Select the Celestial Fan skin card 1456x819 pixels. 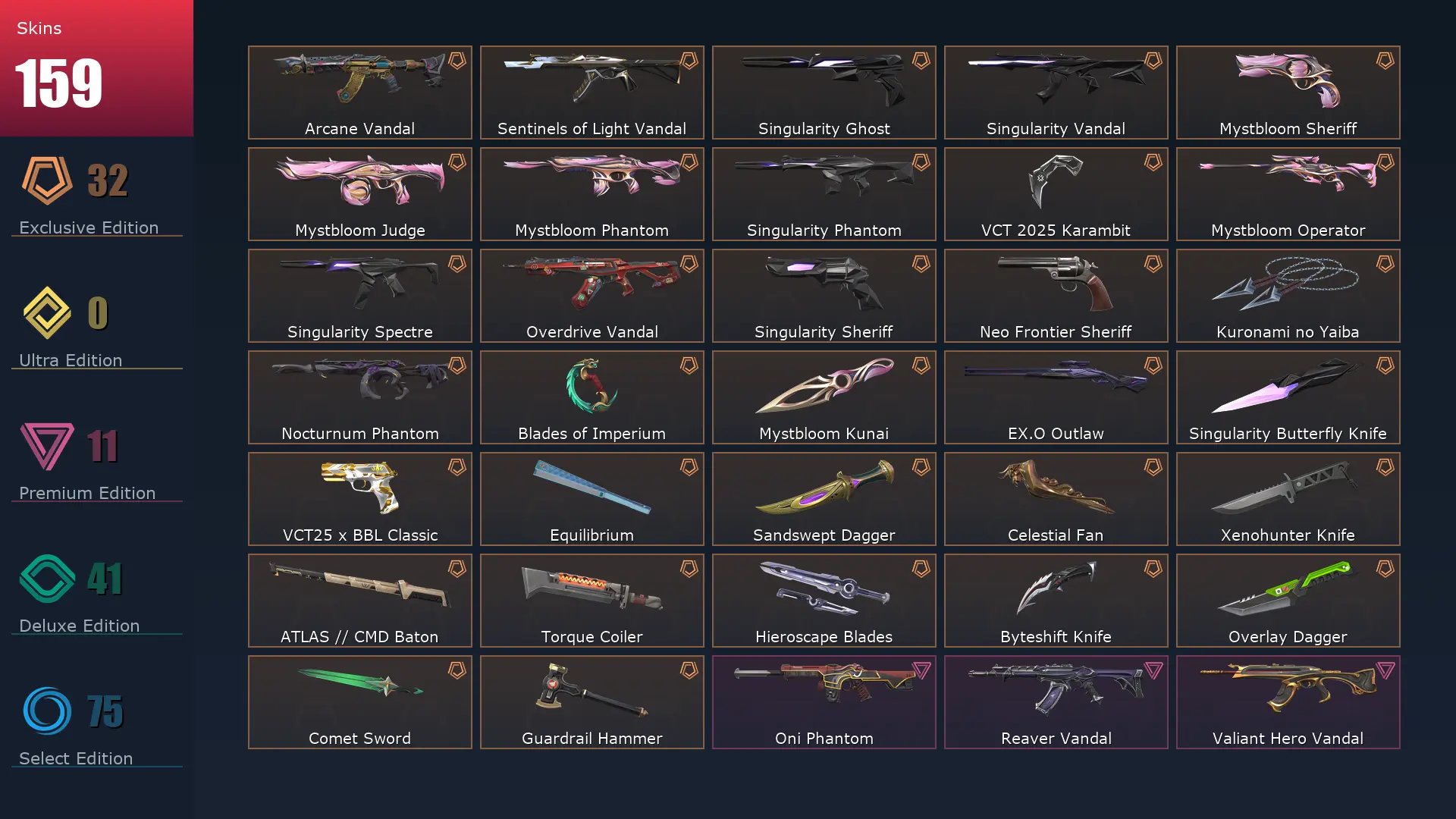(x=1056, y=499)
